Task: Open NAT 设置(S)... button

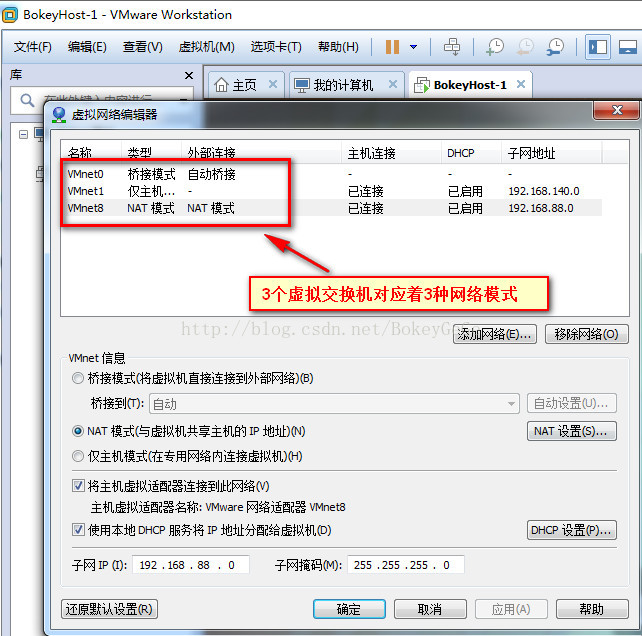Action: pyautogui.click(x=572, y=431)
